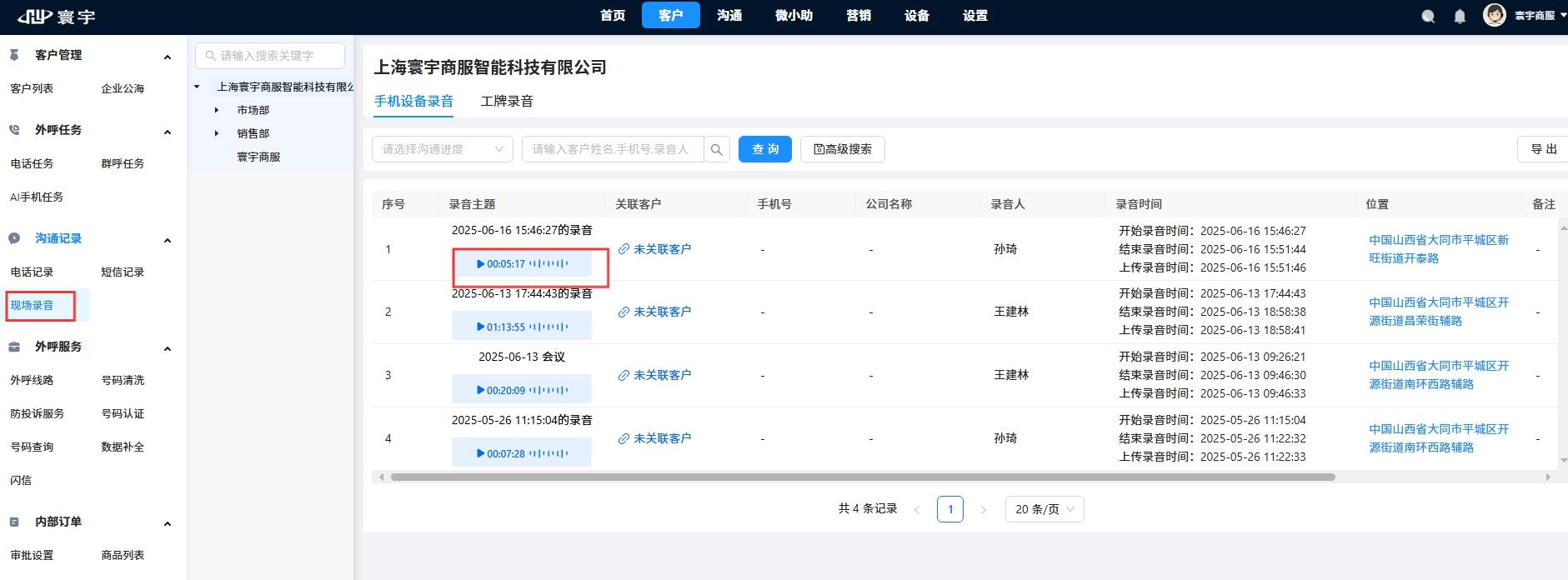The image size is (1568, 580).
Task: Open the 寰宇商服 account dropdown arrow
Action: (x=1562, y=15)
